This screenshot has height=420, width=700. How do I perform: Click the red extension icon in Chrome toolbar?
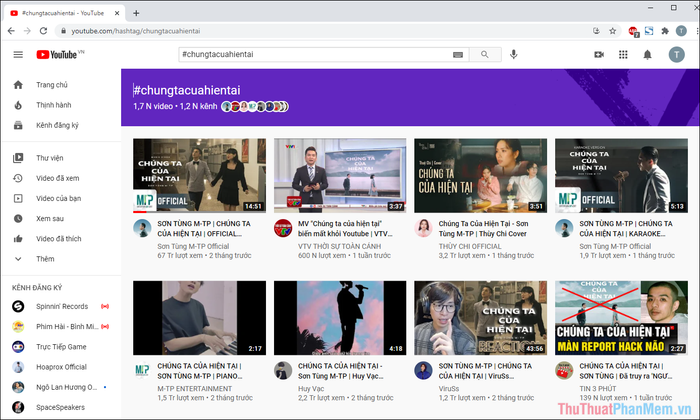click(633, 31)
